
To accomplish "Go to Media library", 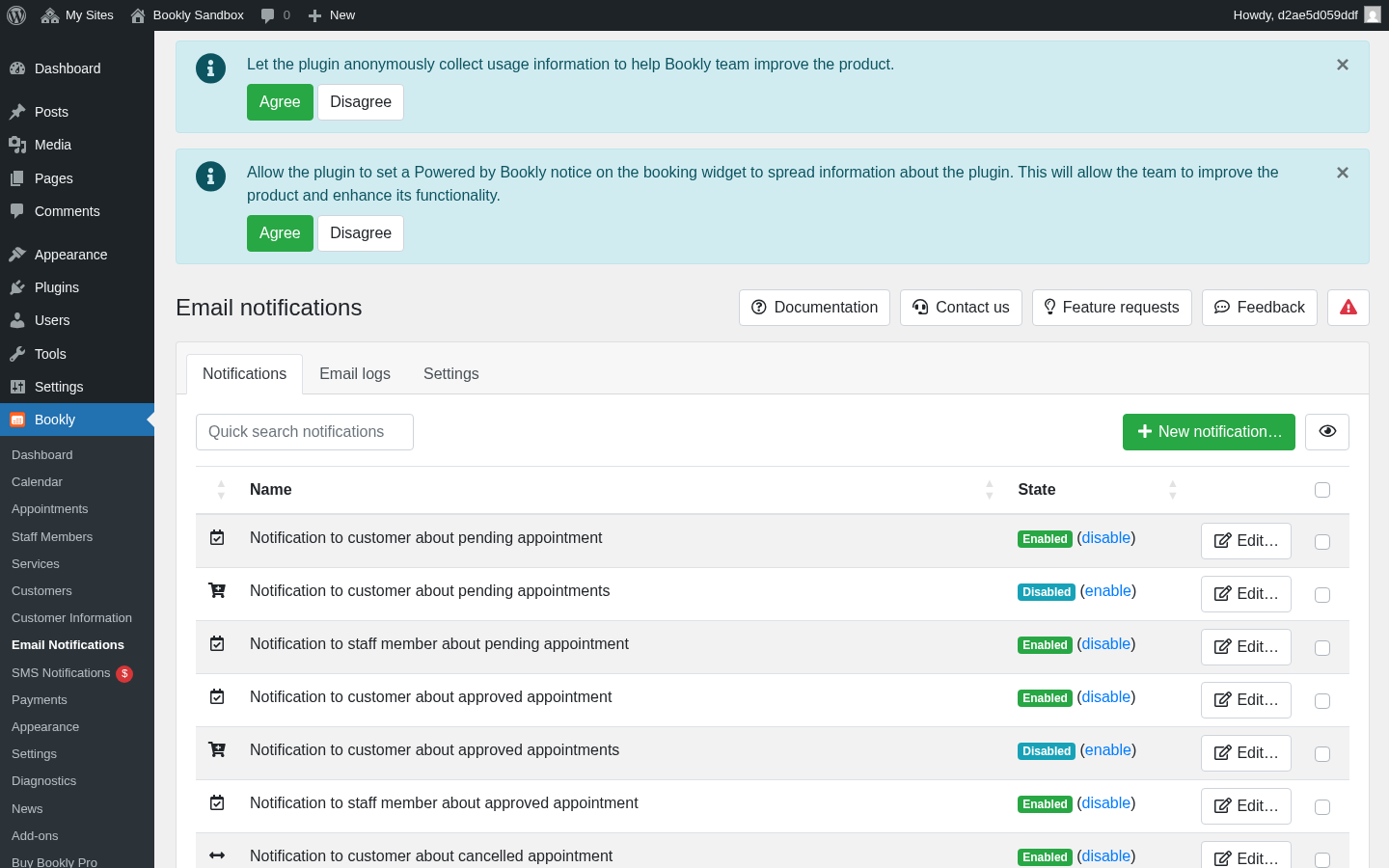I will [77, 145].
